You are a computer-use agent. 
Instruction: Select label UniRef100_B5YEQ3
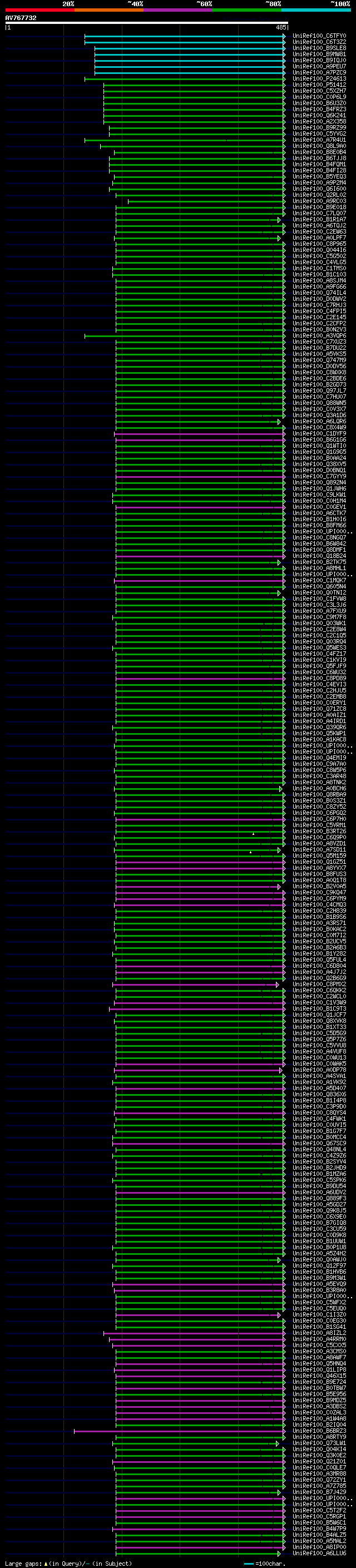point(319,176)
